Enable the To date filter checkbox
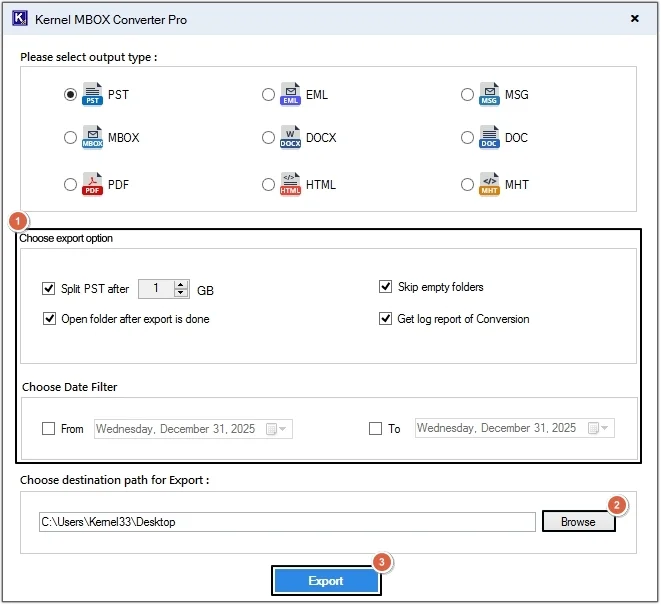The height and width of the screenshot is (605, 661). click(x=375, y=429)
